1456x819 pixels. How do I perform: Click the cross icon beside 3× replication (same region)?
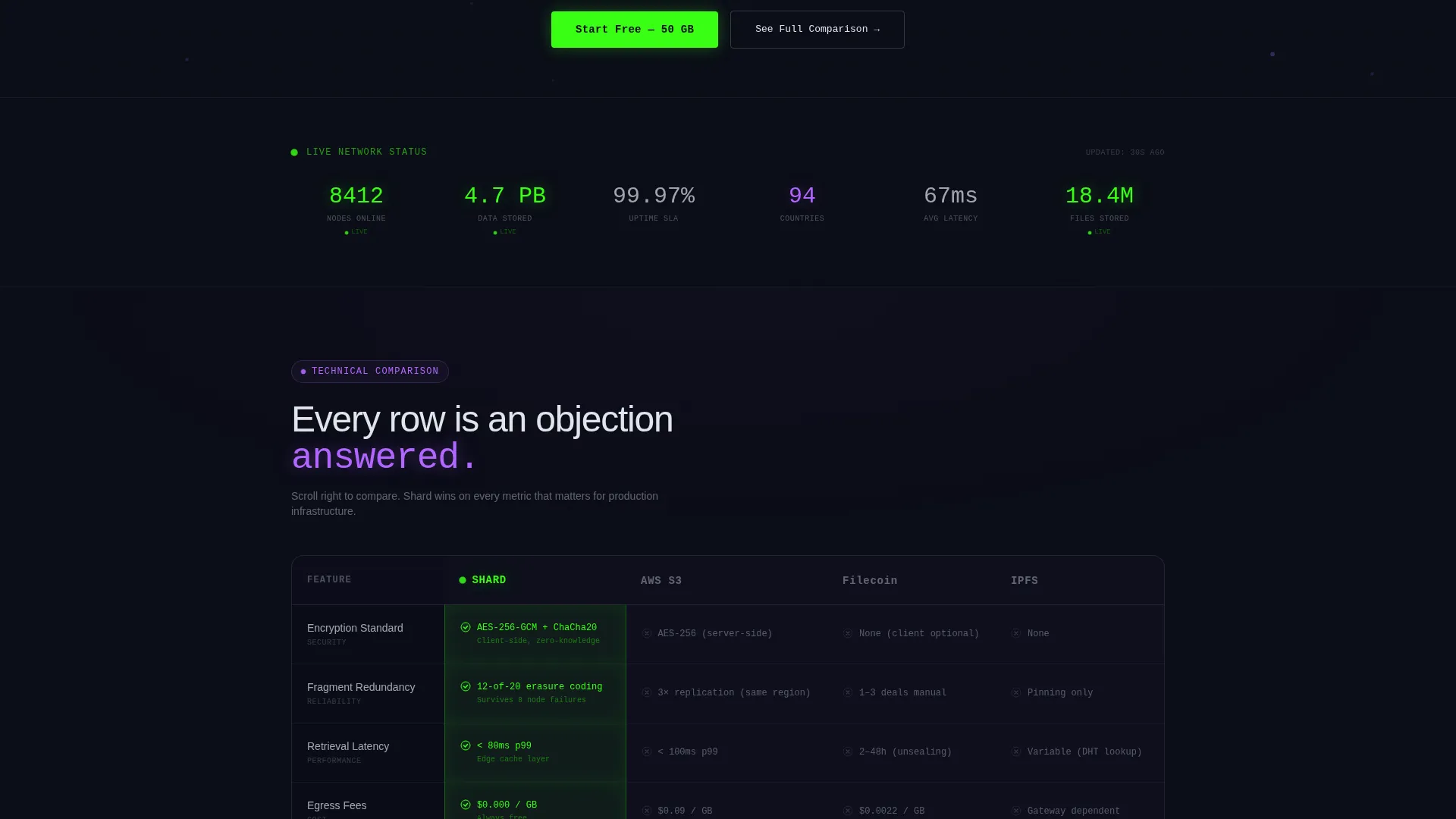[x=647, y=692]
